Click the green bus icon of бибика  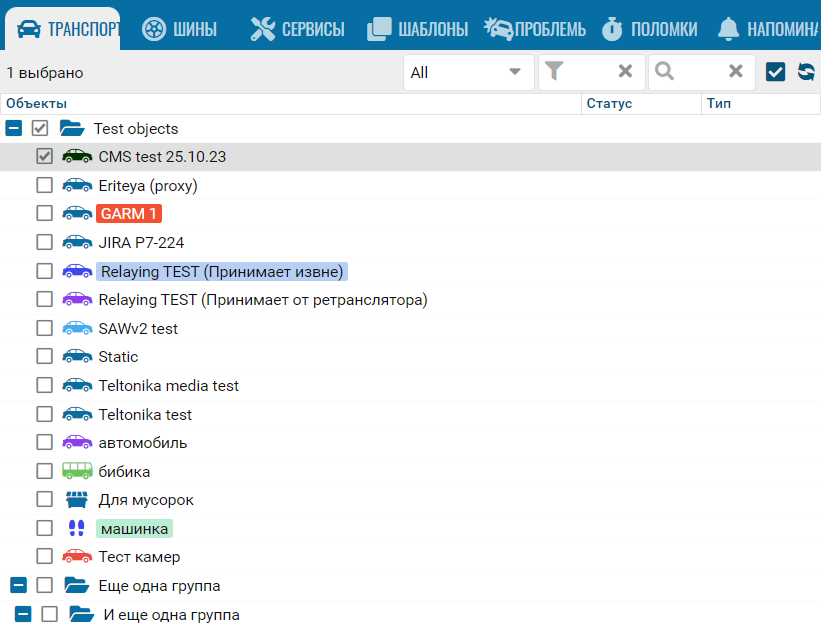pyautogui.click(x=77, y=471)
